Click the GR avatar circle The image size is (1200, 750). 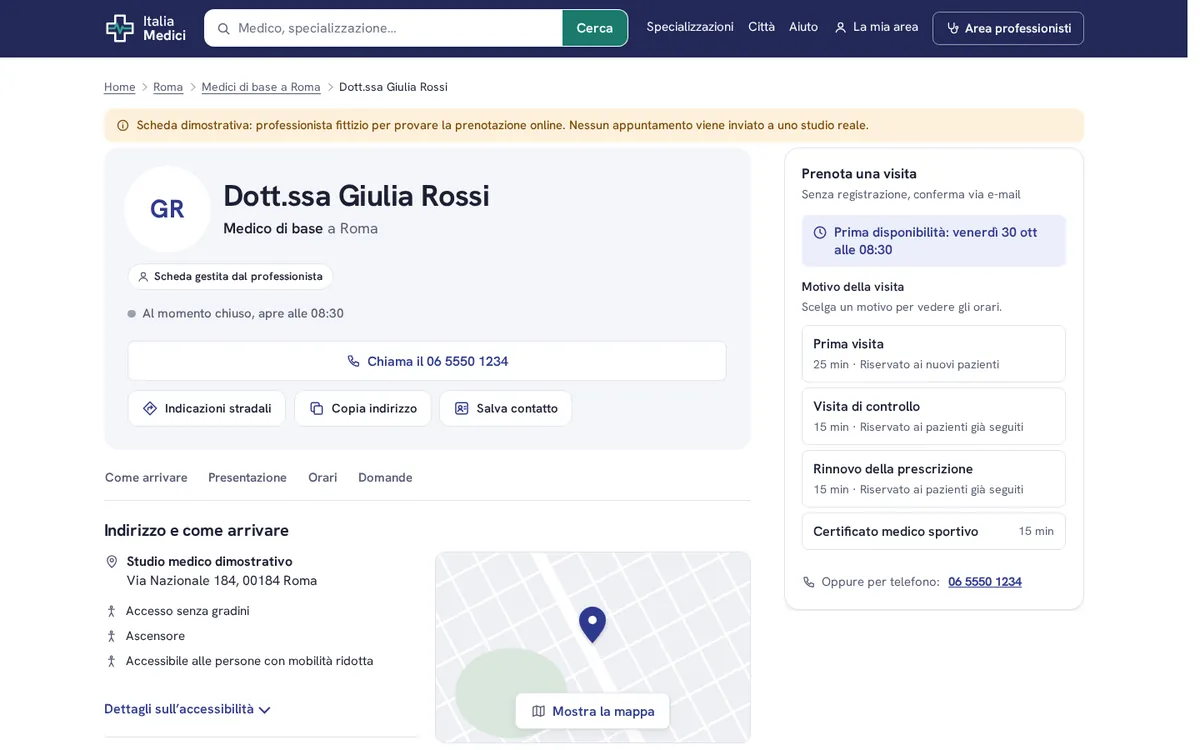click(167, 209)
